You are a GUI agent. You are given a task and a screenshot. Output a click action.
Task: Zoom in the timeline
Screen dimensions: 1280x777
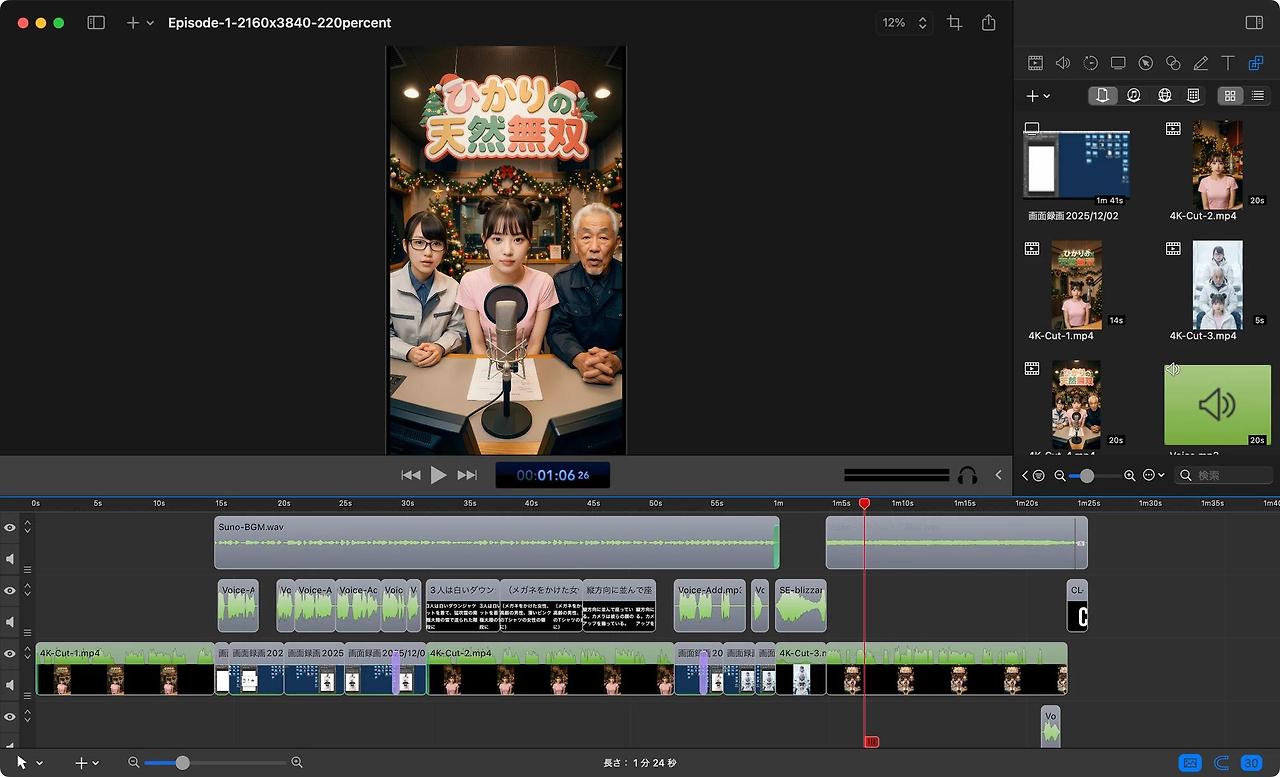297,762
